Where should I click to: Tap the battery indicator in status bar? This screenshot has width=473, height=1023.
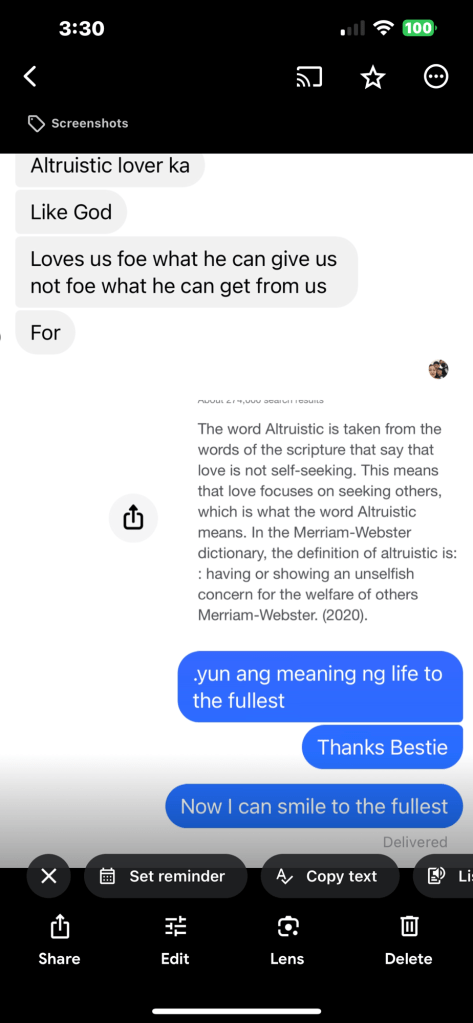point(420,28)
